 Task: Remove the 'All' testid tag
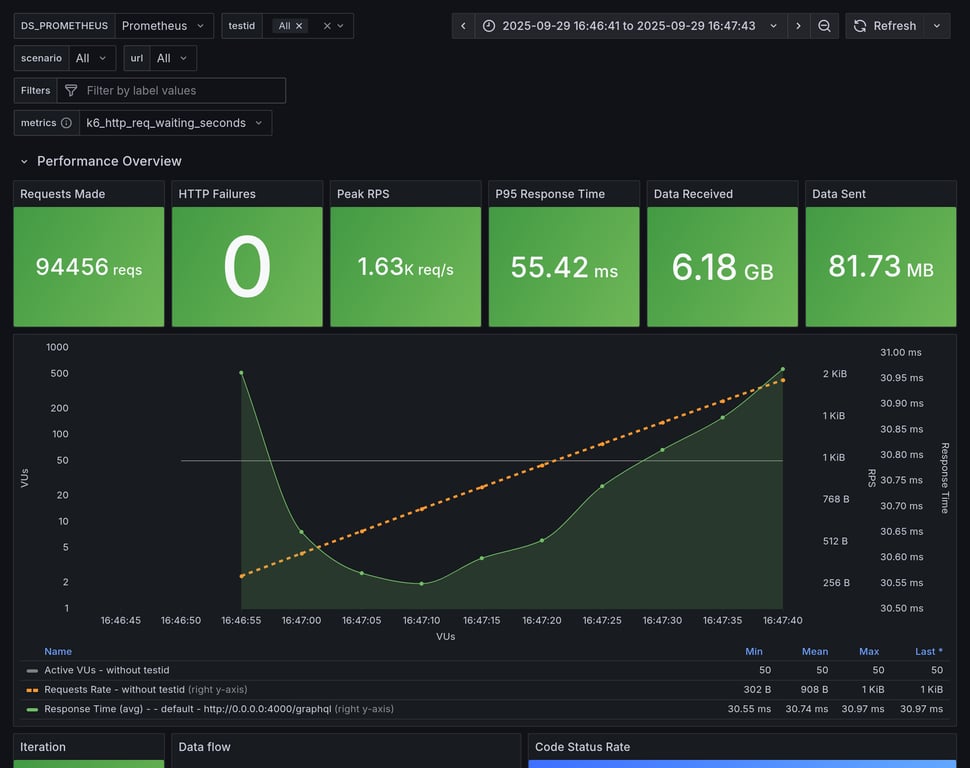tap(299, 26)
